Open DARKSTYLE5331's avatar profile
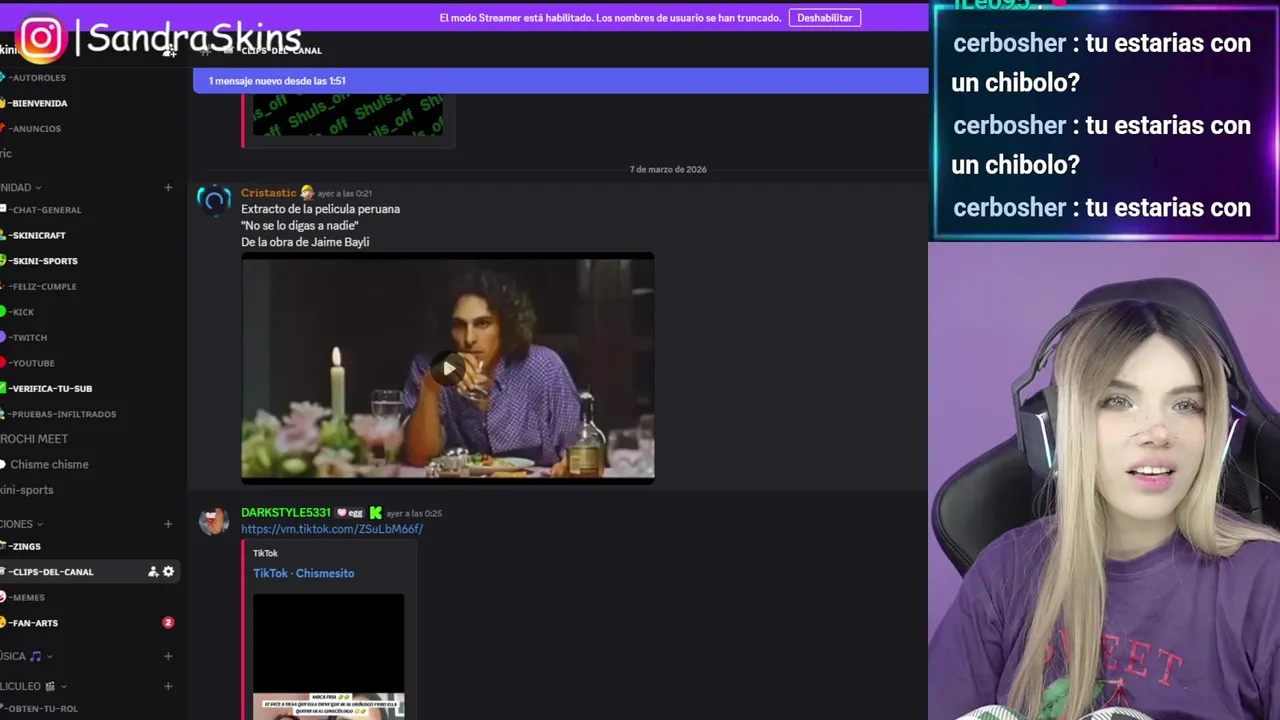Viewport: 1280px width, 720px height. tap(213, 520)
